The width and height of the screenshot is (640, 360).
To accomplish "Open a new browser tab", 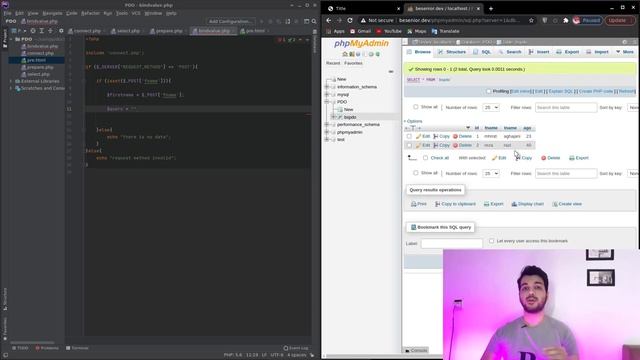I will (x=491, y=9).
